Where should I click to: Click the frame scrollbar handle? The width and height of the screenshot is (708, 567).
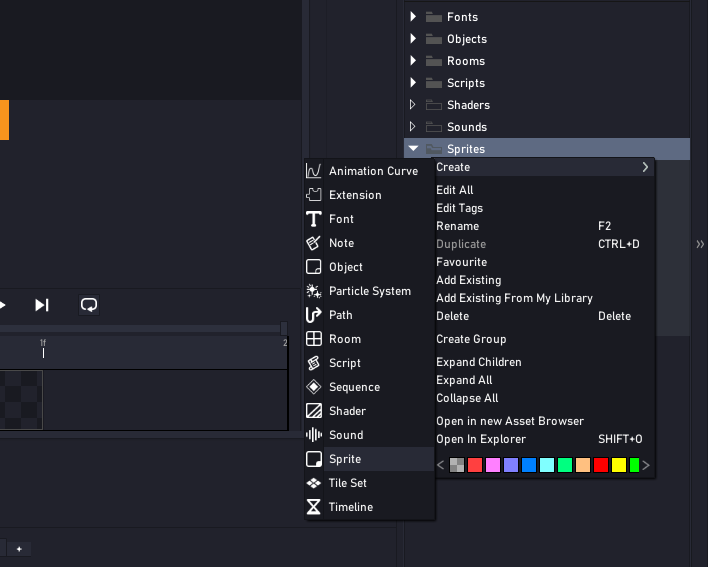(x=284, y=329)
